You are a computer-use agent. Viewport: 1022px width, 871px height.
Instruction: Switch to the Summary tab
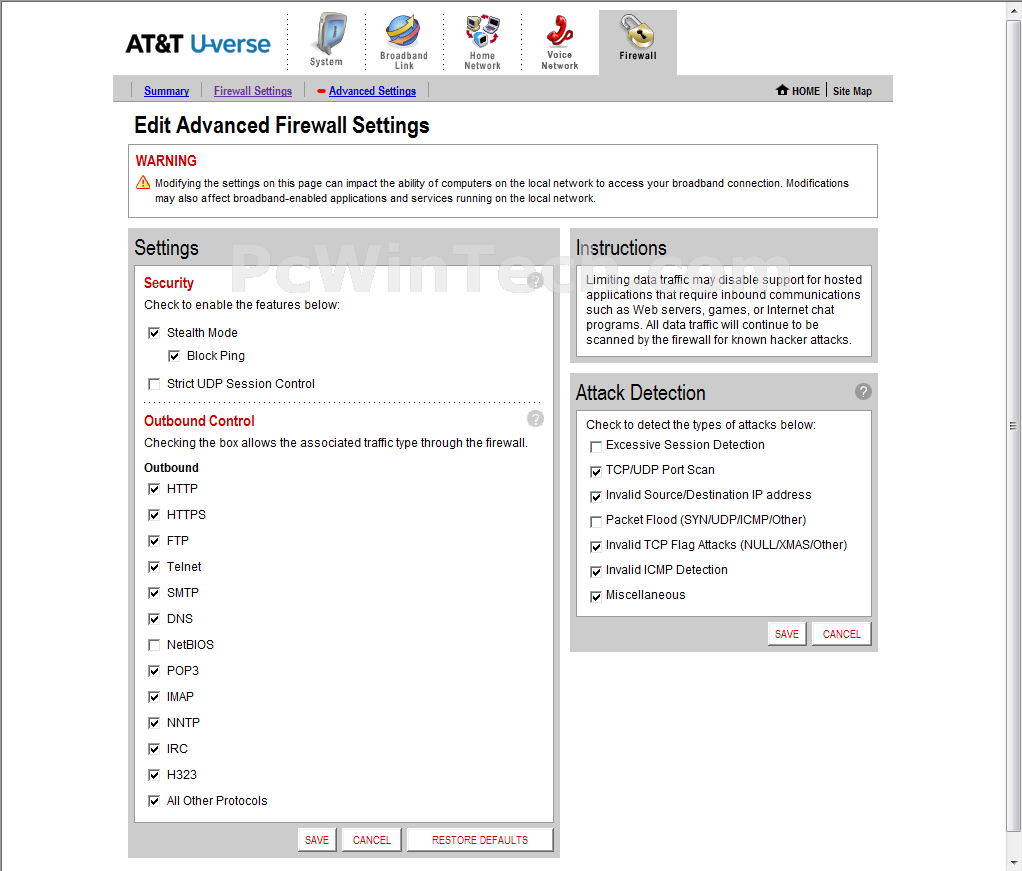pyautogui.click(x=166, y=91)
